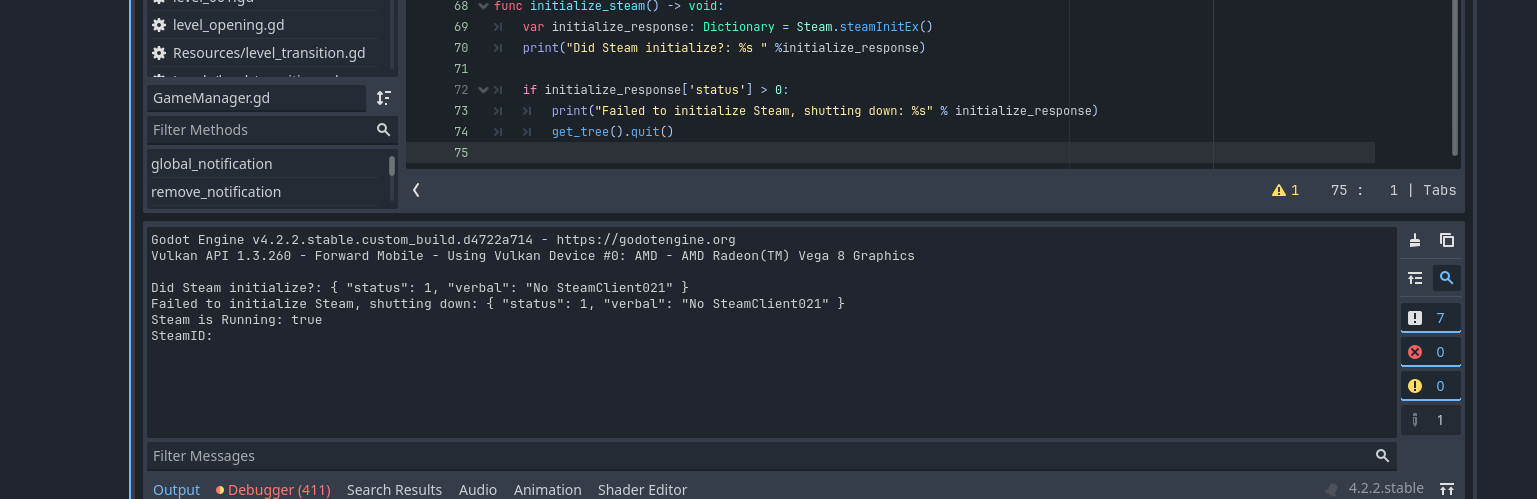This screenshot has height=499, width=1537.
Task: Switch to the Output tab
Action: pyautogui.click(x=177, y=490)
